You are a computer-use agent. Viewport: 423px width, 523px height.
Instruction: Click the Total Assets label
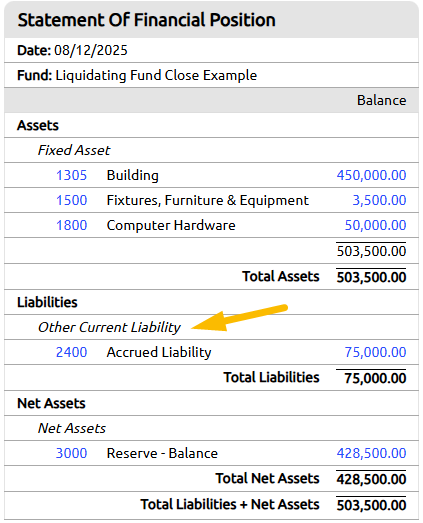pyautogui.click(x=281, y=277)
